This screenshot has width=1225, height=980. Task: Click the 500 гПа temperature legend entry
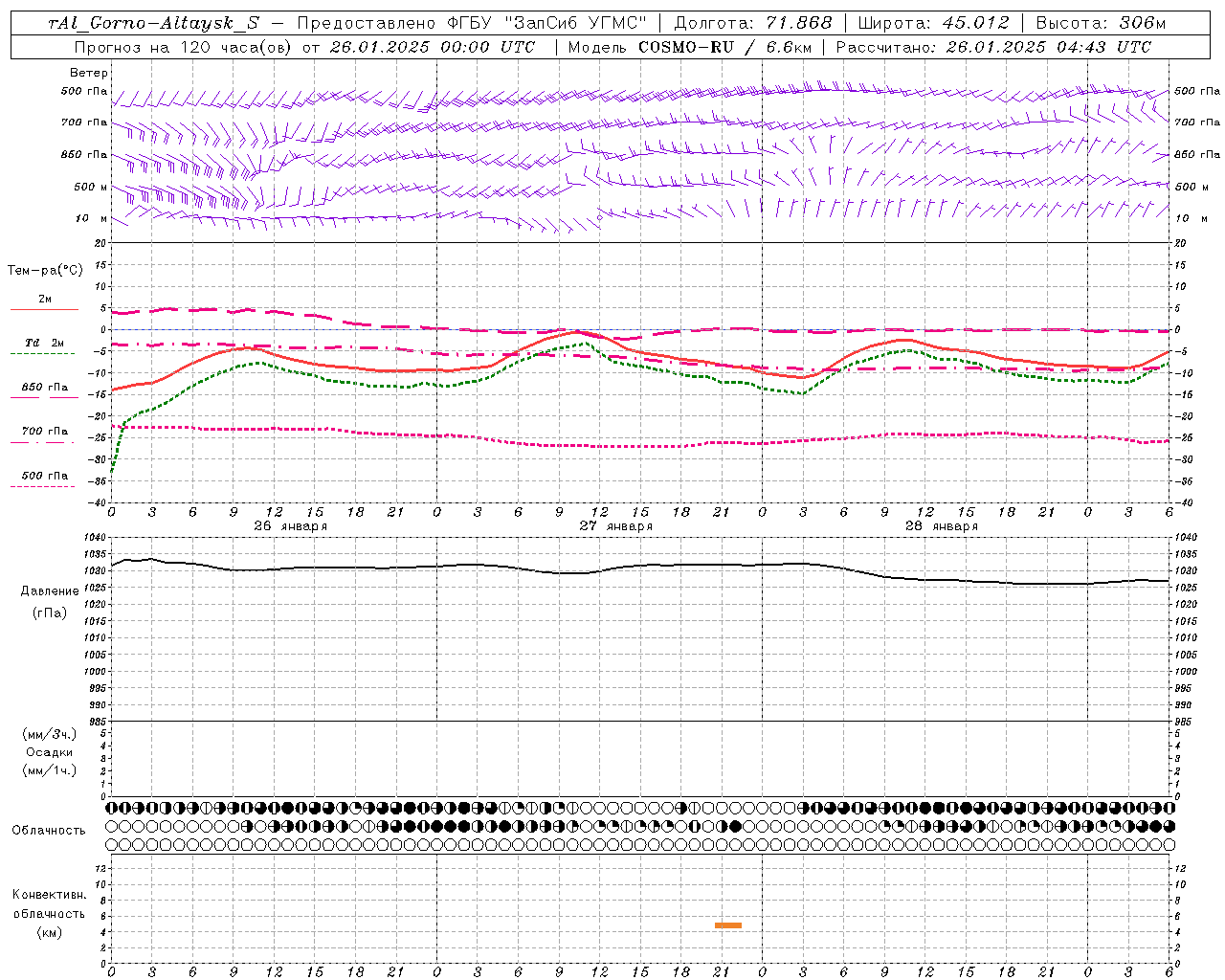(x=45, y=476)
